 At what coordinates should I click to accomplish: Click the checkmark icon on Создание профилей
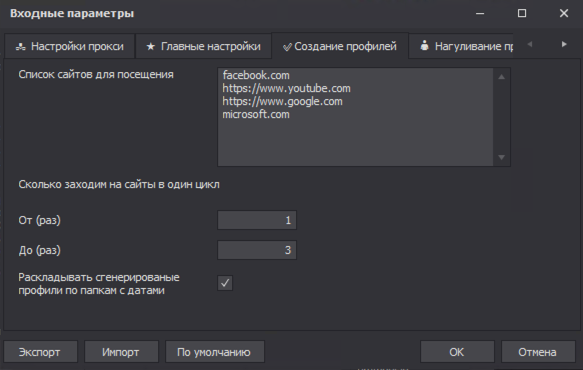(287, 47)
